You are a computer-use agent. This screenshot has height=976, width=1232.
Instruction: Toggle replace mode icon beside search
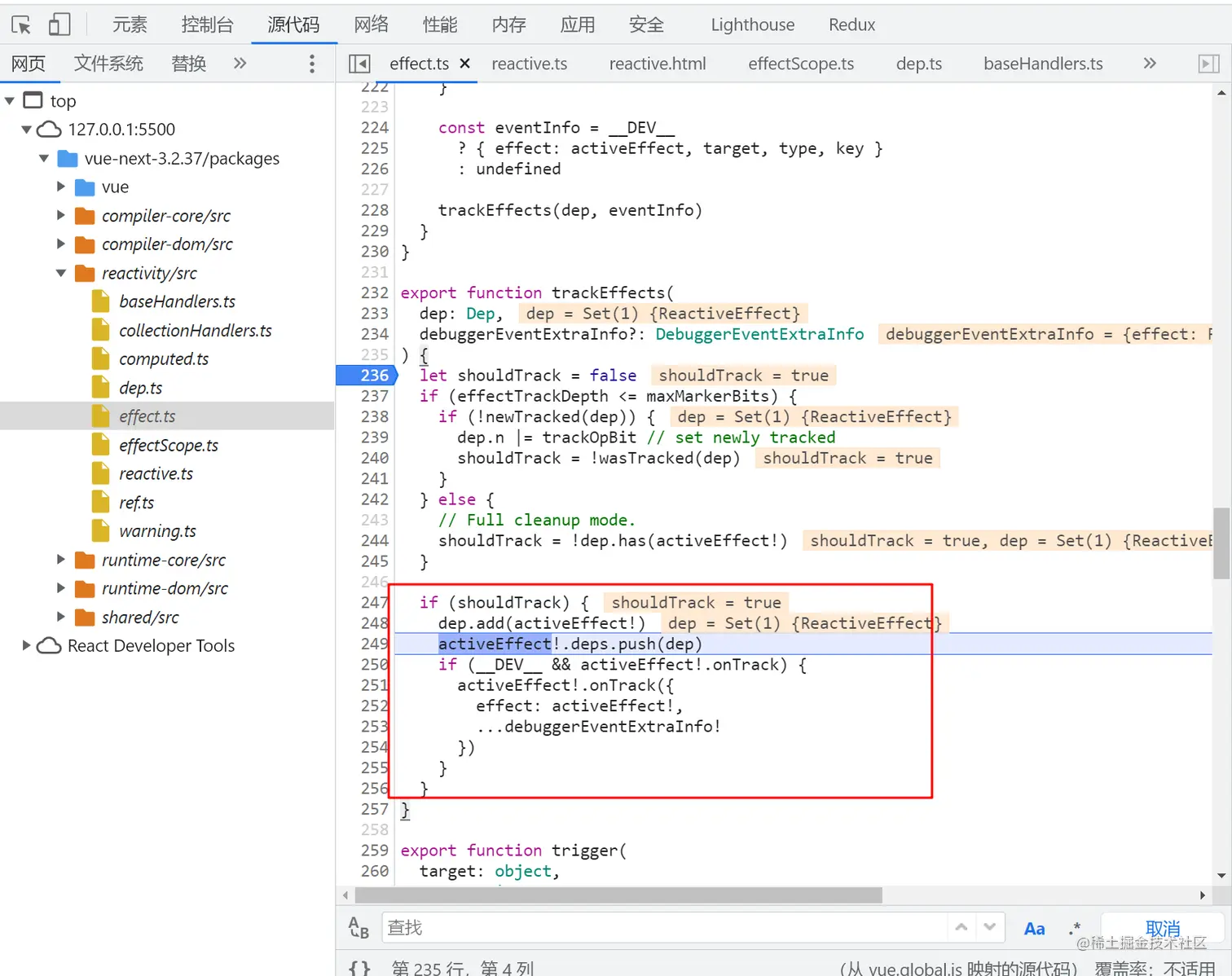[x=359, y=928]
